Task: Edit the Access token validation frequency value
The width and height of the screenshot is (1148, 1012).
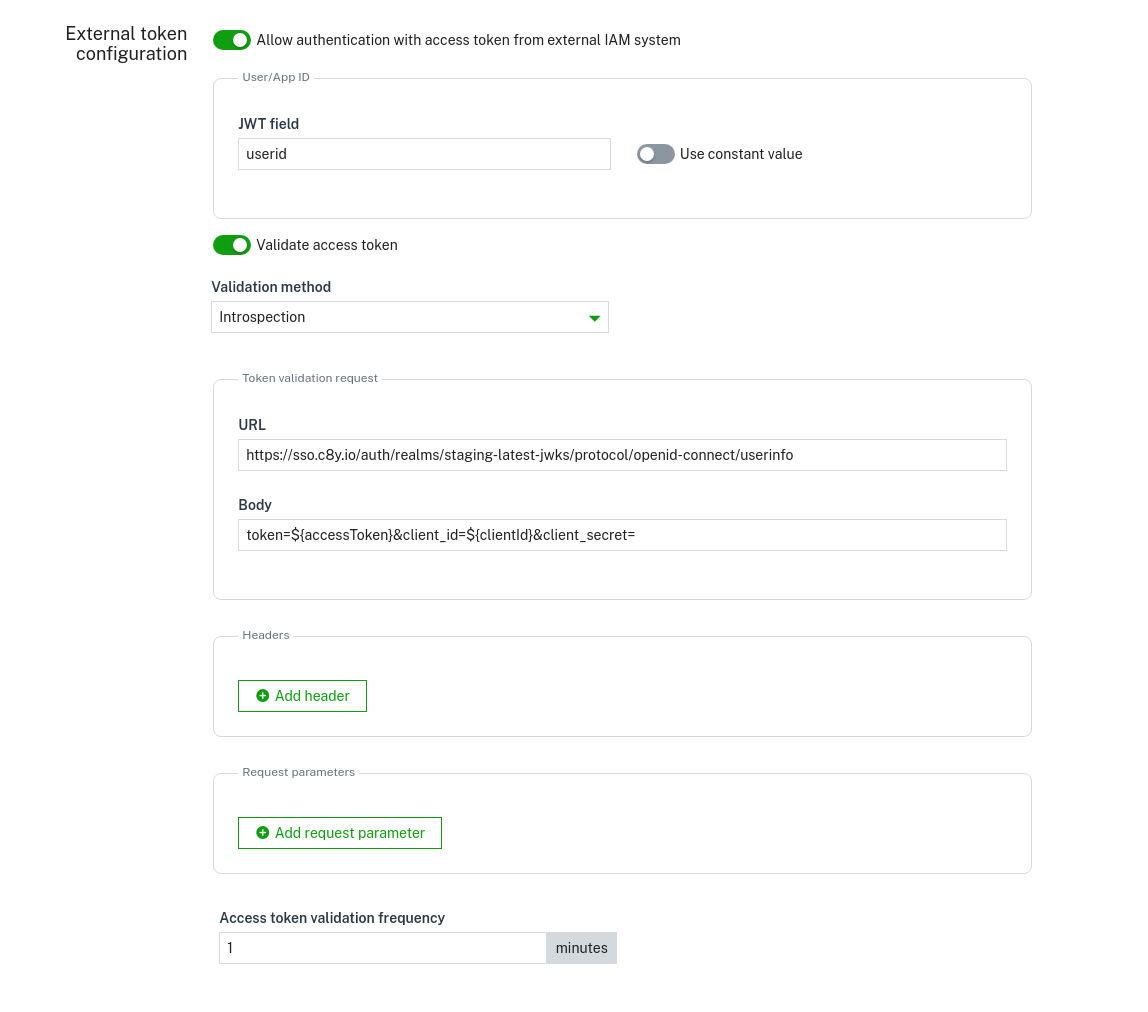Action: (x=382, y=948)
